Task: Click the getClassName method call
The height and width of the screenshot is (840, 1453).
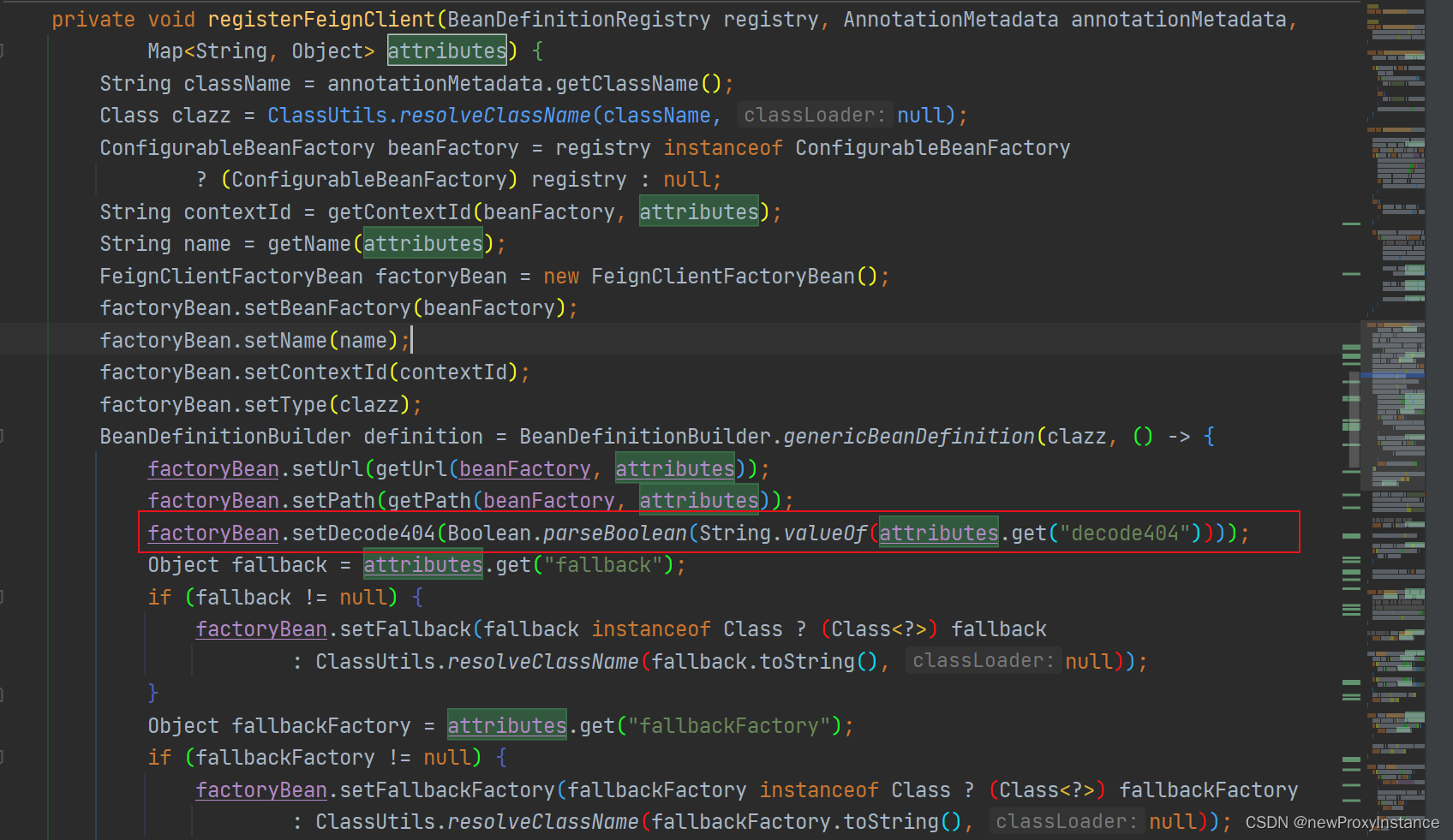Action: tap(627, 83)
